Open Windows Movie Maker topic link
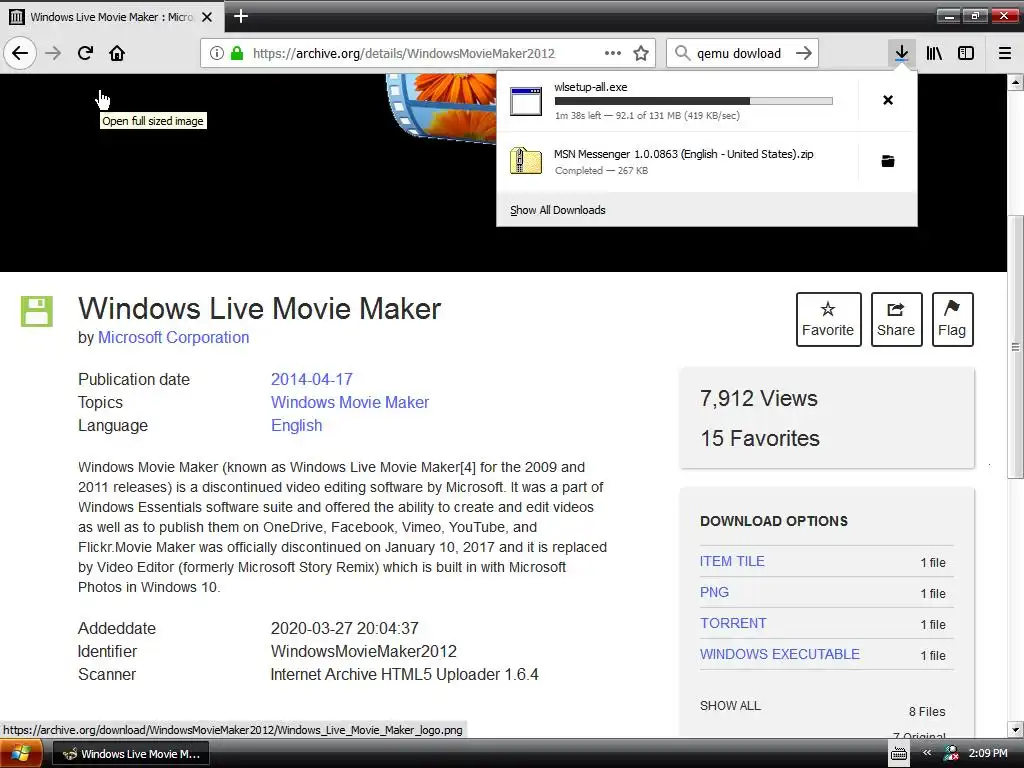This screenshot has height=768, width=1024. 350,402
